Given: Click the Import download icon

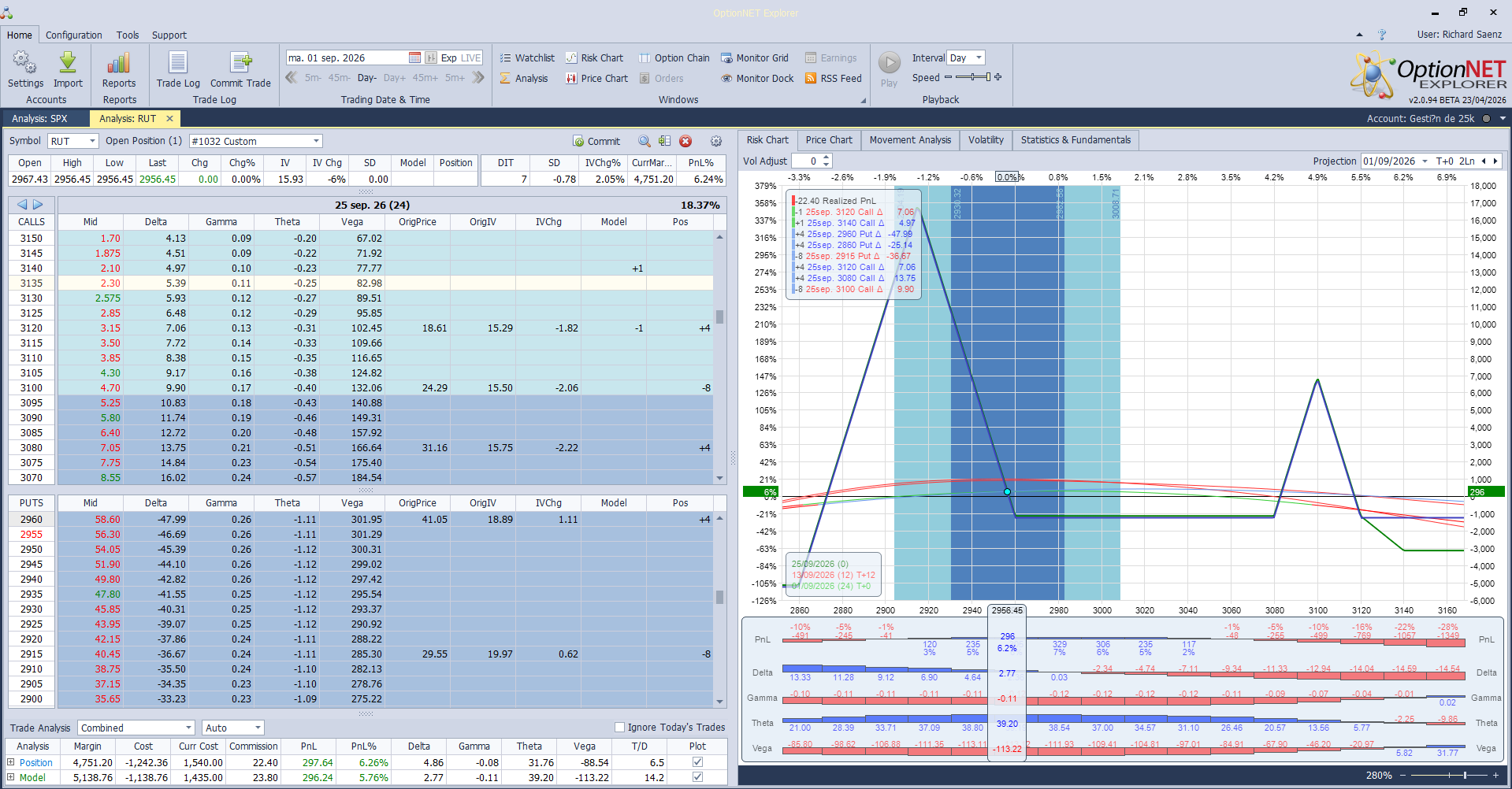Looking at the screenshot, I should [x=68, y=69].
